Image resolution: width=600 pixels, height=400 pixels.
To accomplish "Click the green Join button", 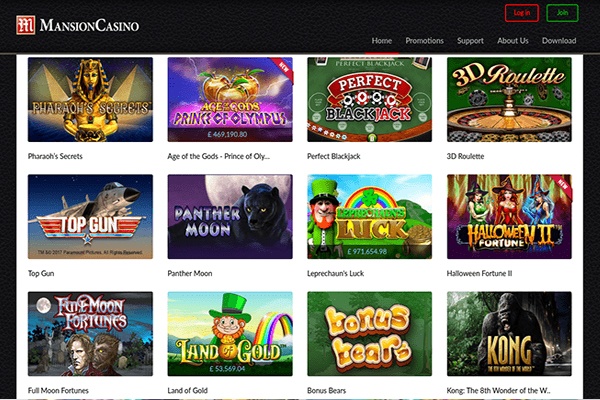I will pyautogui.click(x=562, y=13).
